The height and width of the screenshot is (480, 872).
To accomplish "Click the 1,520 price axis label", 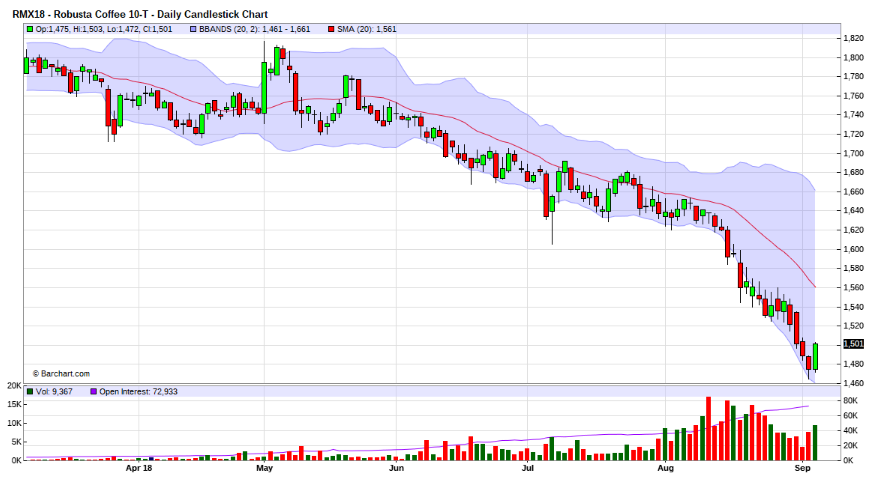I will click(x=854, y=326).
